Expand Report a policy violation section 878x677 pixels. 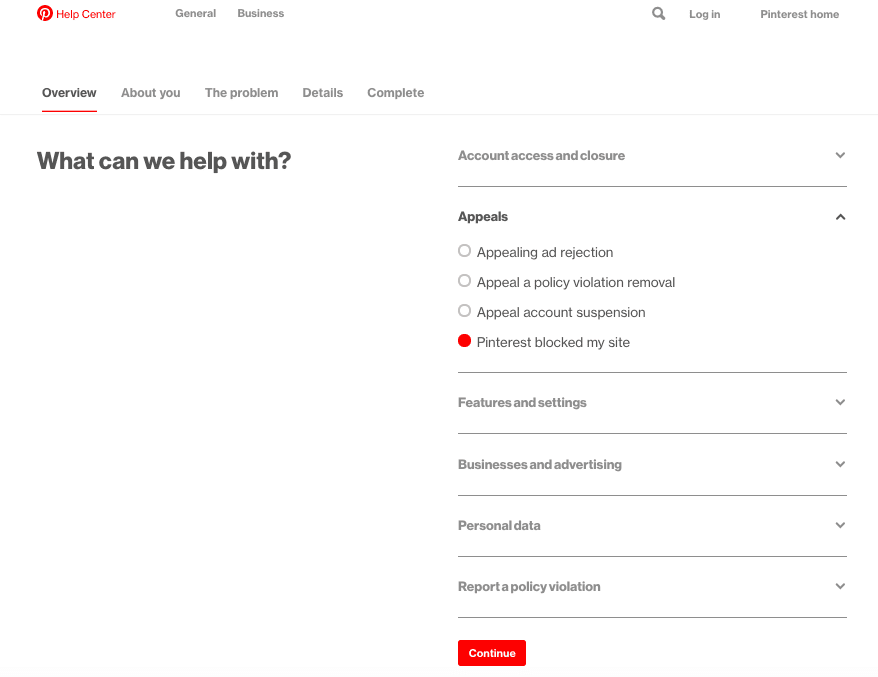click(652, 587)
